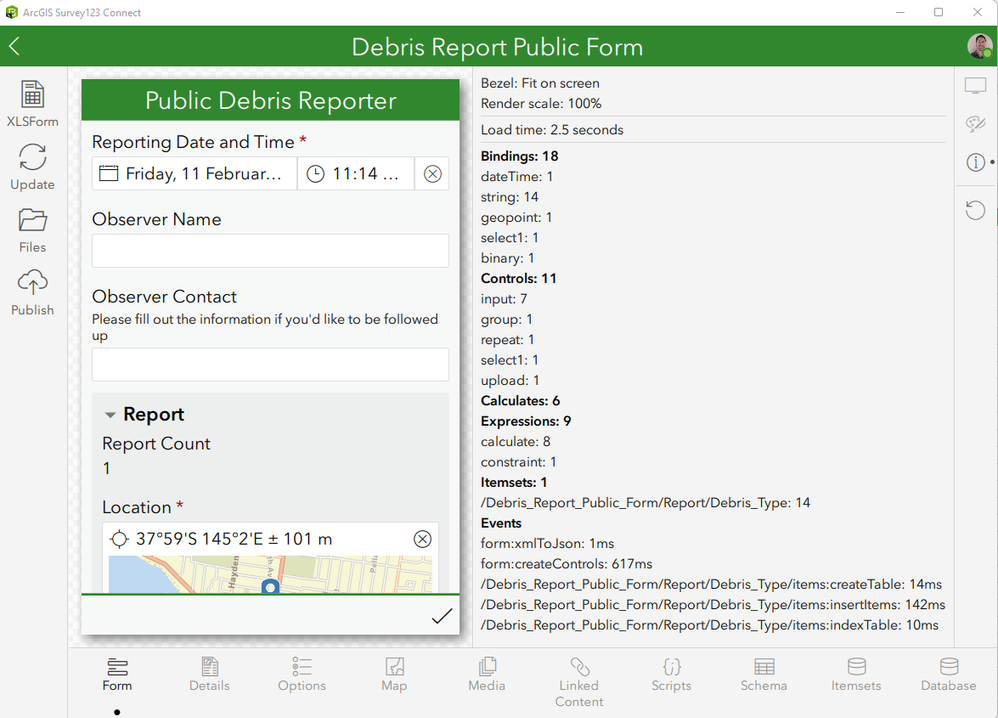The height and width of the screenshot is (718, 998).
Task: Open the display bezel settings icon
Action: pos(975,86)
